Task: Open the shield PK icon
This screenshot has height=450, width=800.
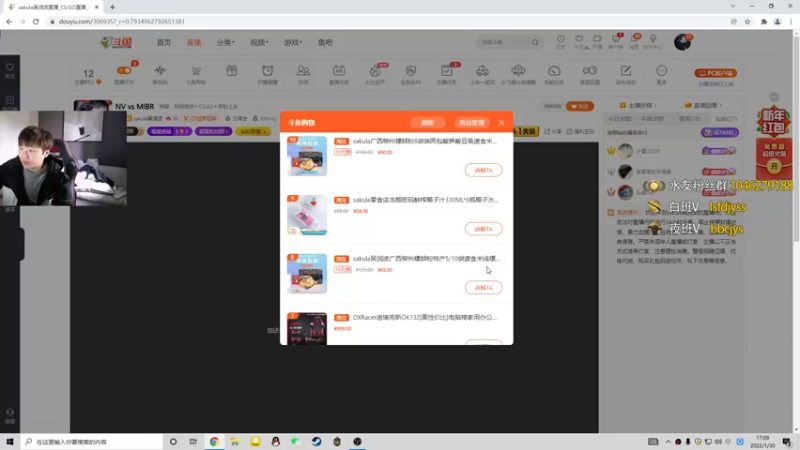Action: click(x=411, y=70)
